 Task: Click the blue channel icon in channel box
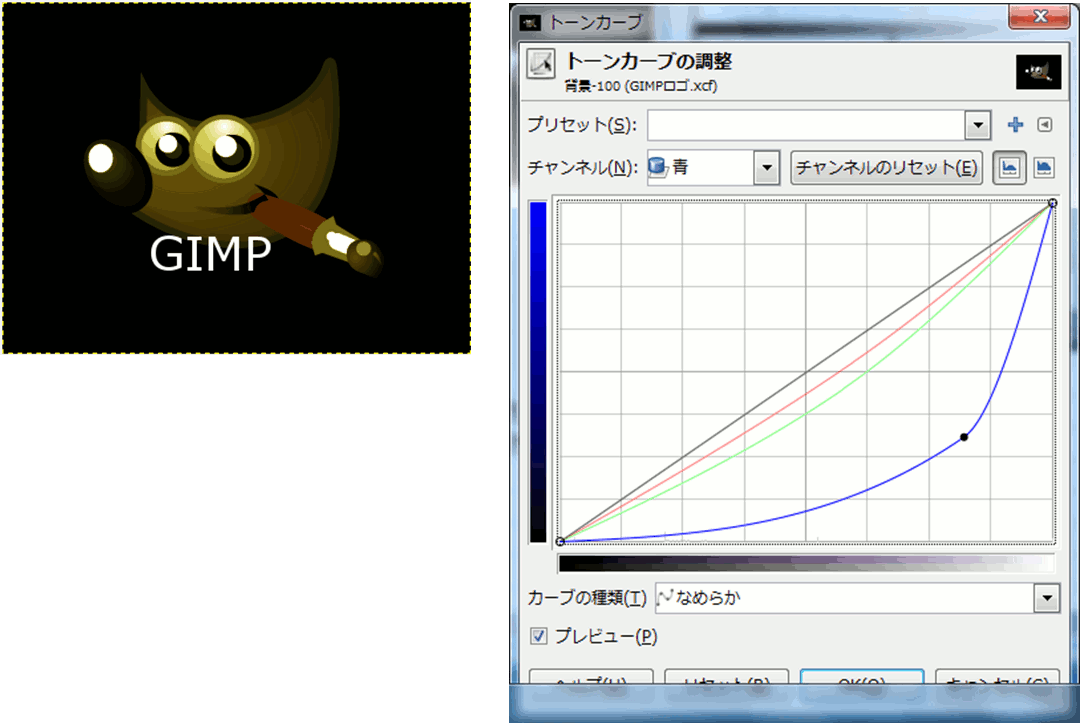[658, 168]
